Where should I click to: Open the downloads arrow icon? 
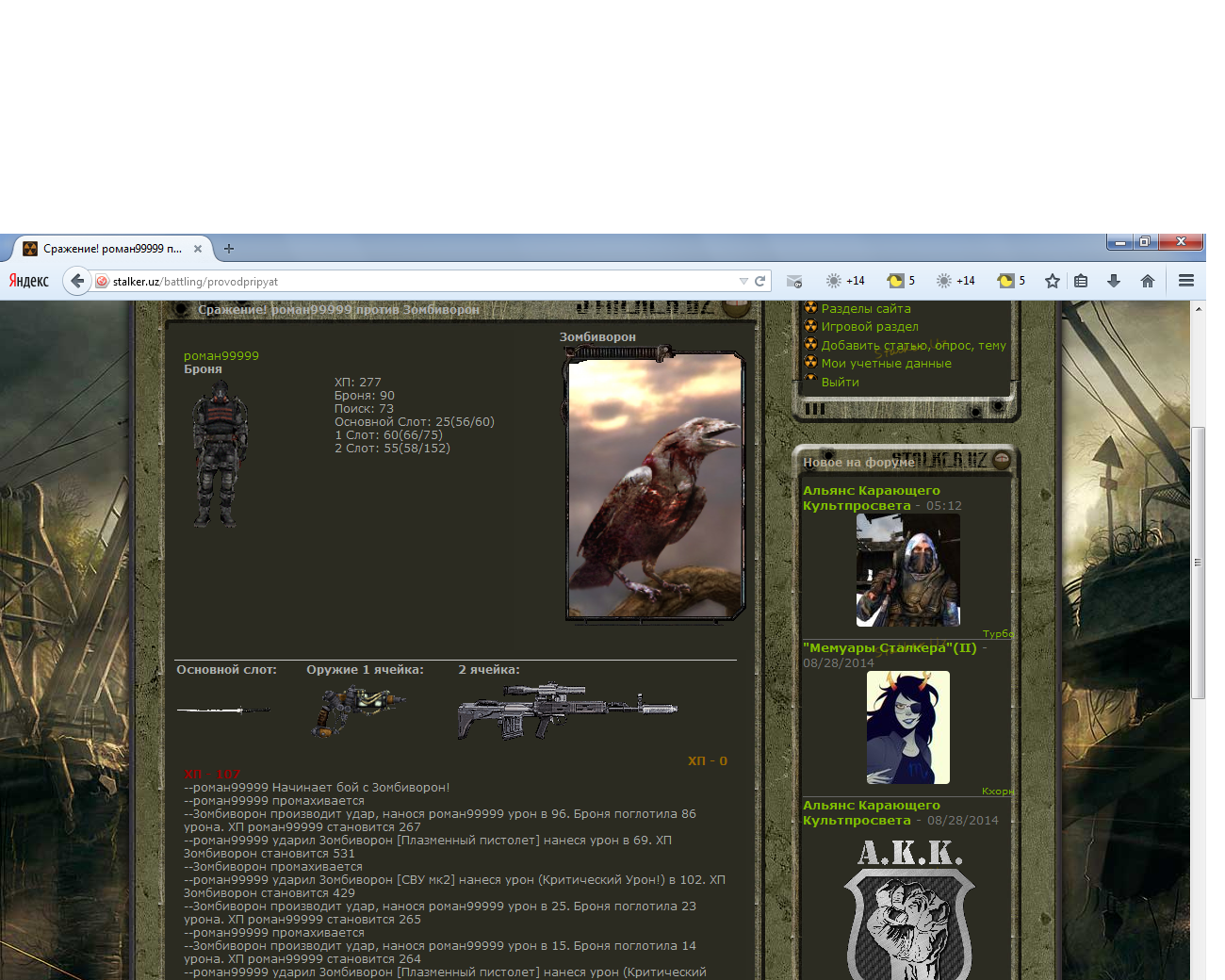[1114, 281]
